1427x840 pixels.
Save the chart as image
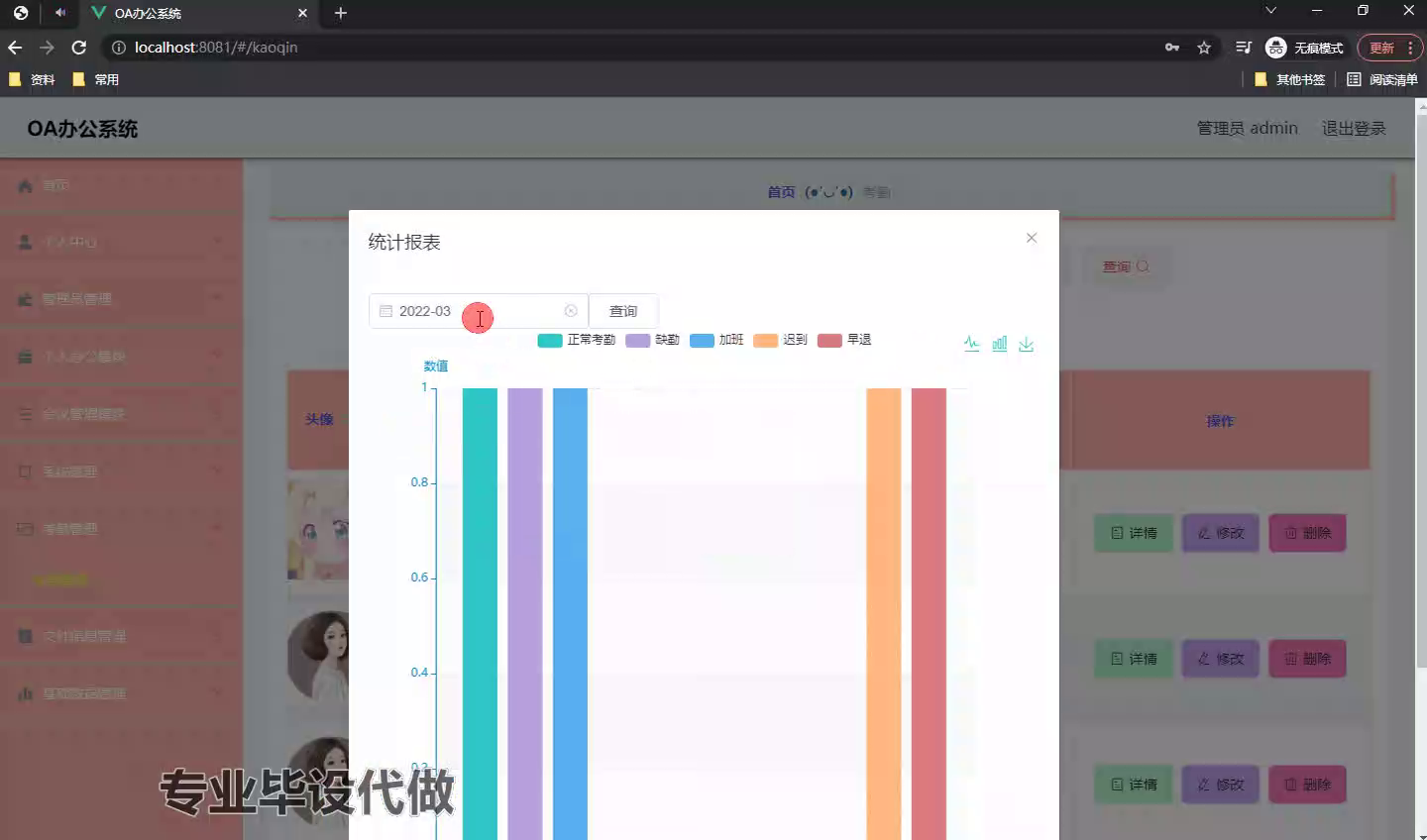(x=1027, y=344)
